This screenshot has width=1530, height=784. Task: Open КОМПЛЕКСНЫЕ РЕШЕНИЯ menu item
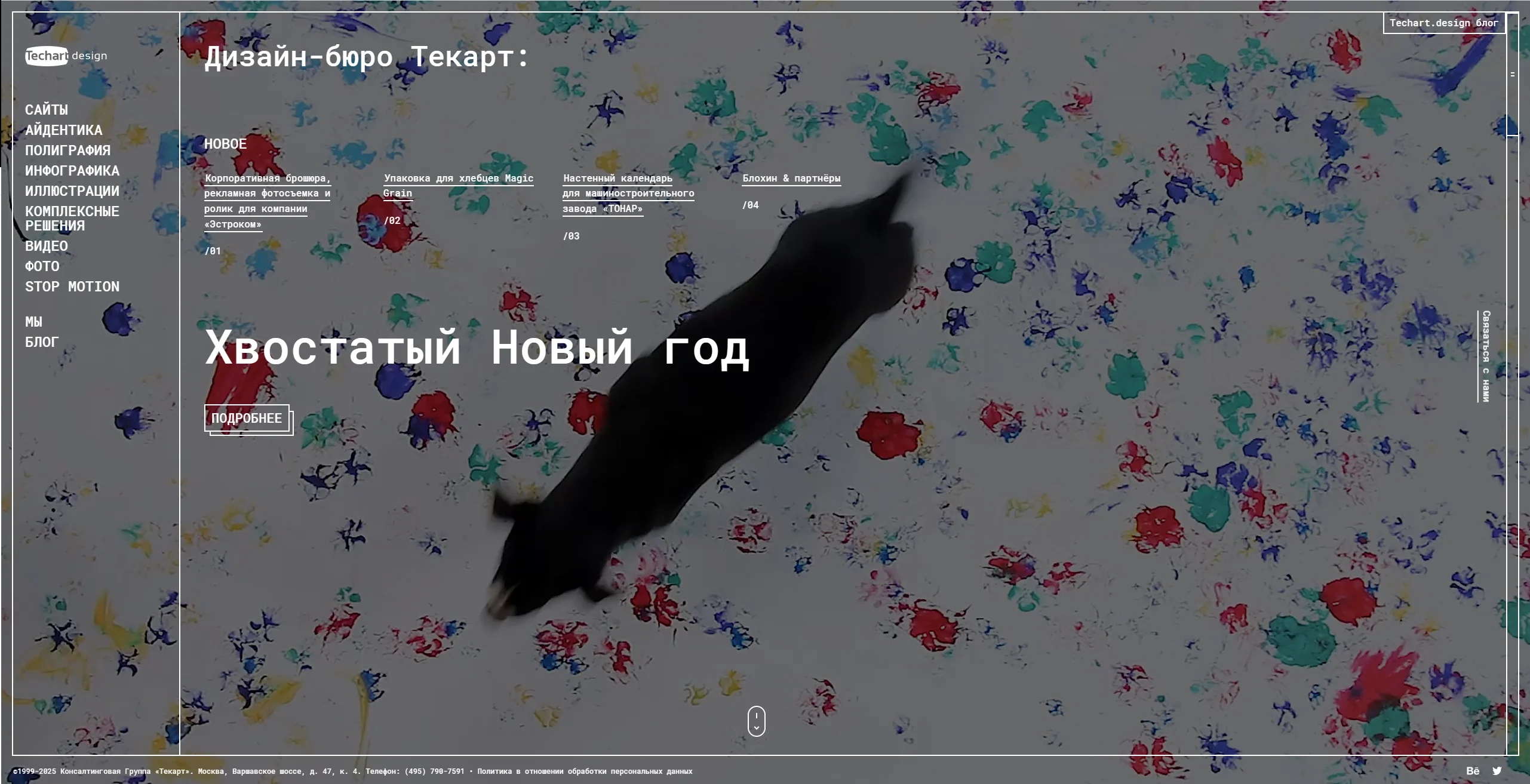pyautogui.click(x=72, y=219)
